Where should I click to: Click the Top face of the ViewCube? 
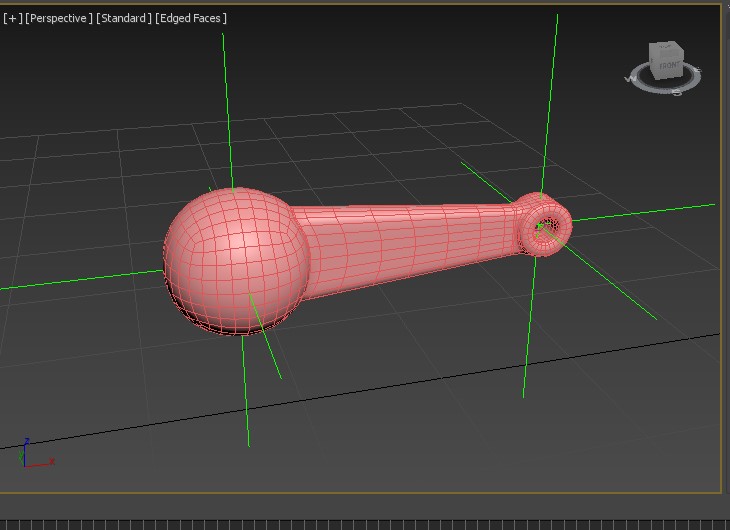coord(666,47)
